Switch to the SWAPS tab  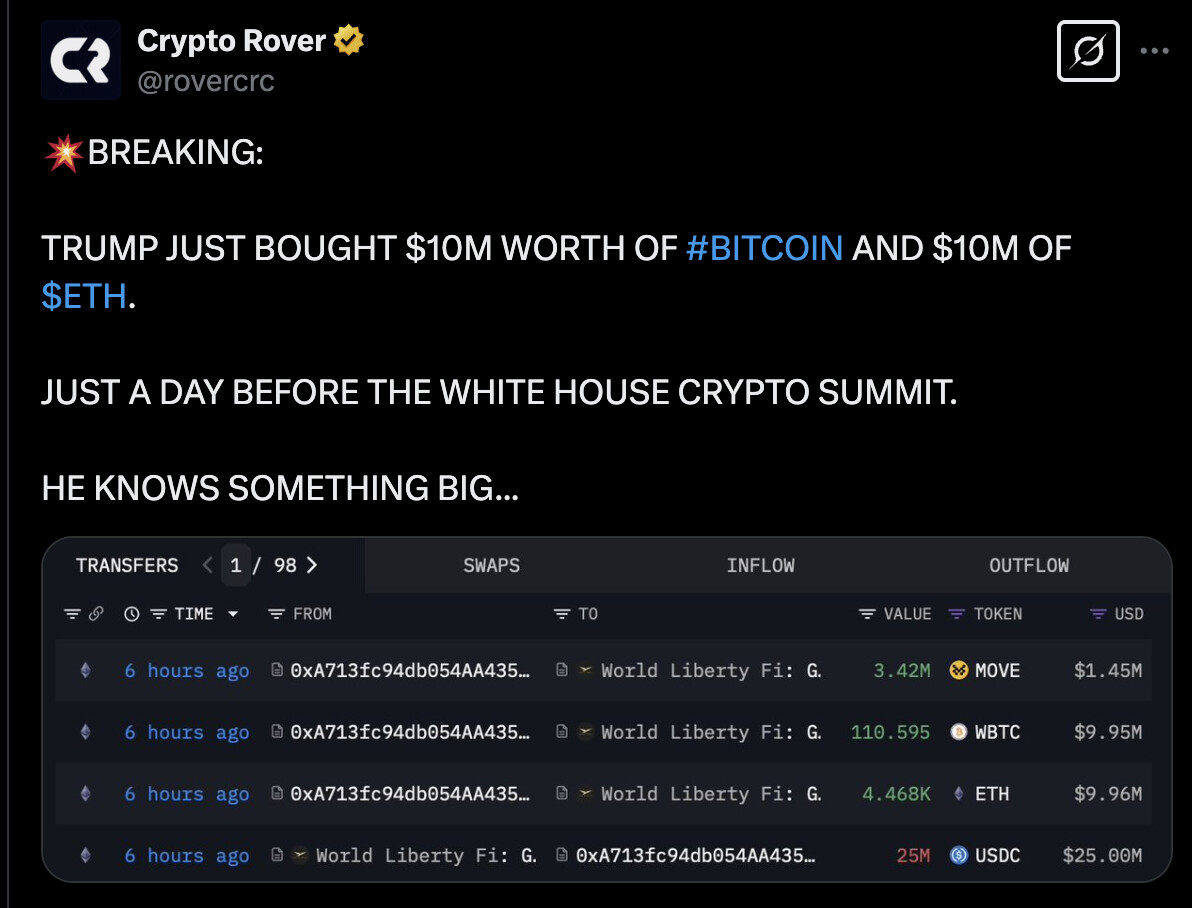(491, 565)
